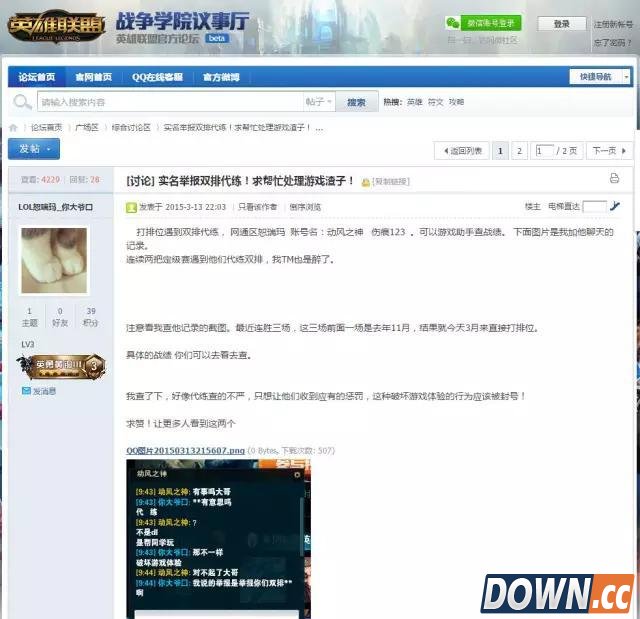This screenshot has height=619, width=640.
Task: Expand the 快捷导航 dropdown arrow
Action: [x=626, y=77]
